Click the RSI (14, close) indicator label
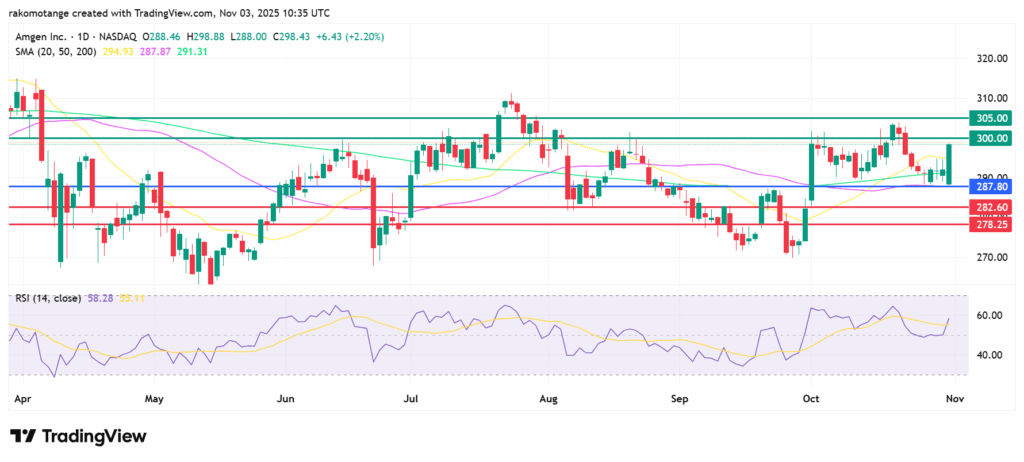This screenshot has width=1024, height=462. pyautogui.click(x=47, y=298)
